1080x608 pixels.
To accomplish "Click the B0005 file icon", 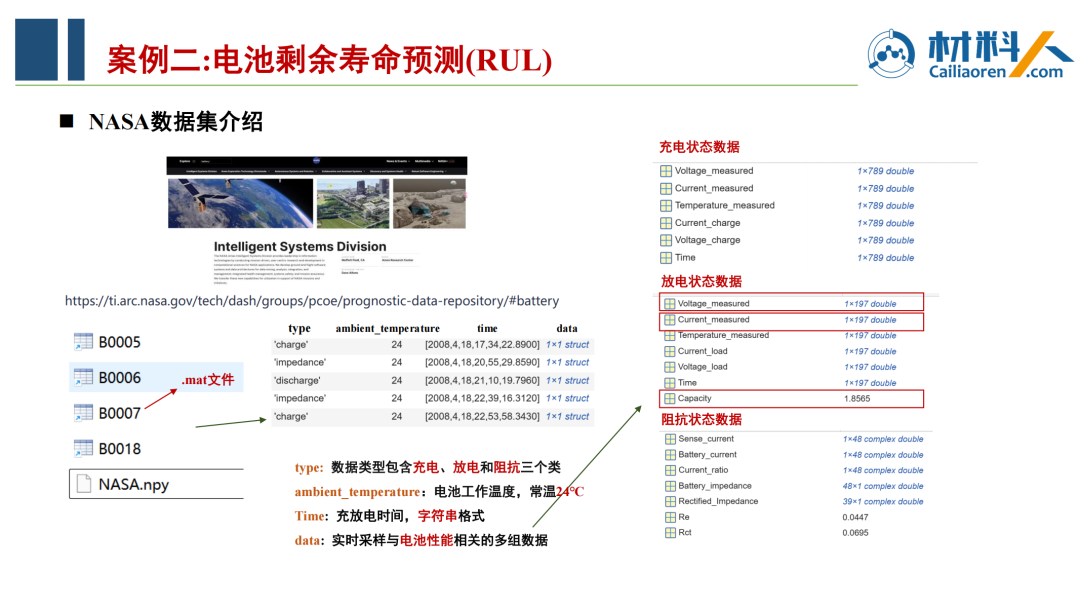I will pos(83,342).
